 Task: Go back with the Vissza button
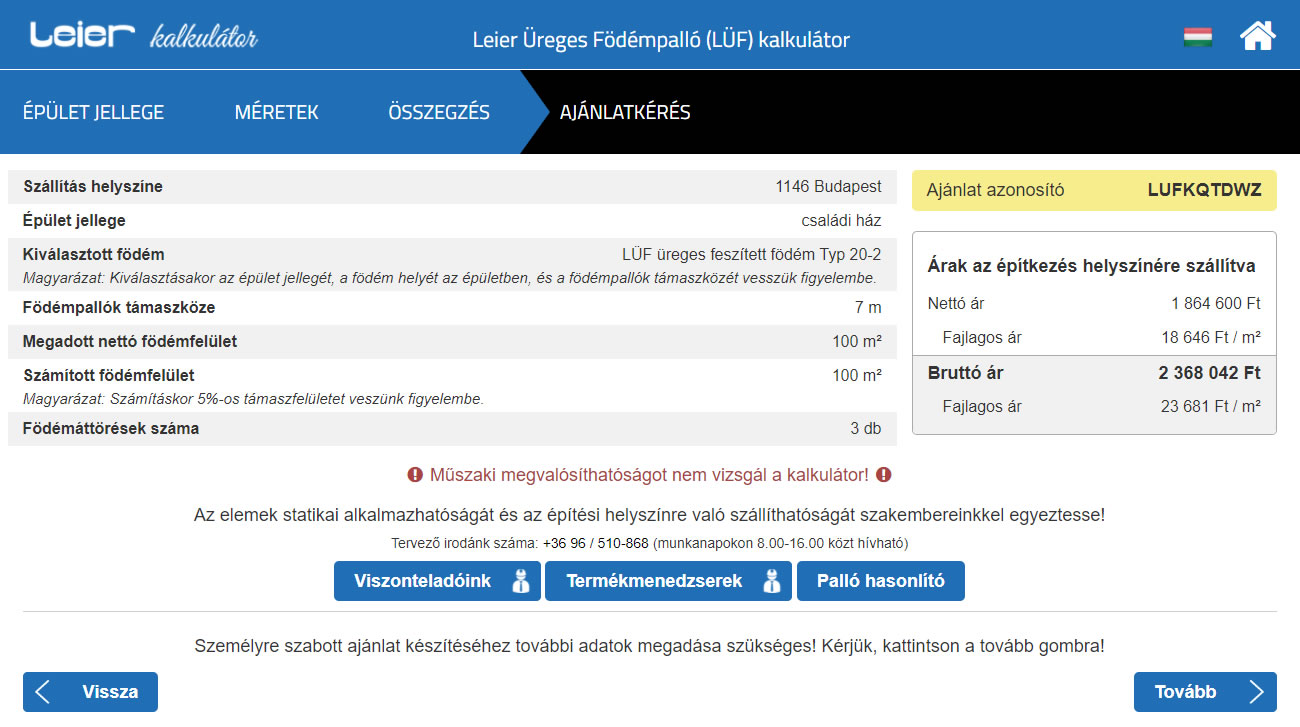(x=90, y=692)
